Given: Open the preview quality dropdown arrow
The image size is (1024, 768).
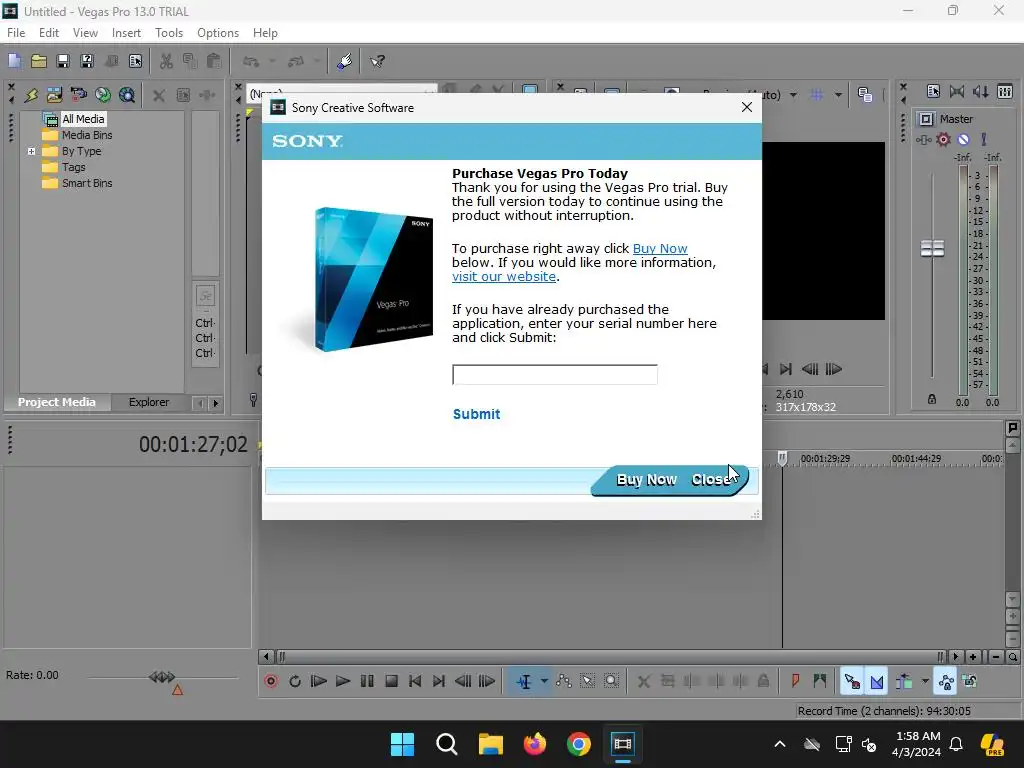Looking at the screenshot, I should point(793,95).
